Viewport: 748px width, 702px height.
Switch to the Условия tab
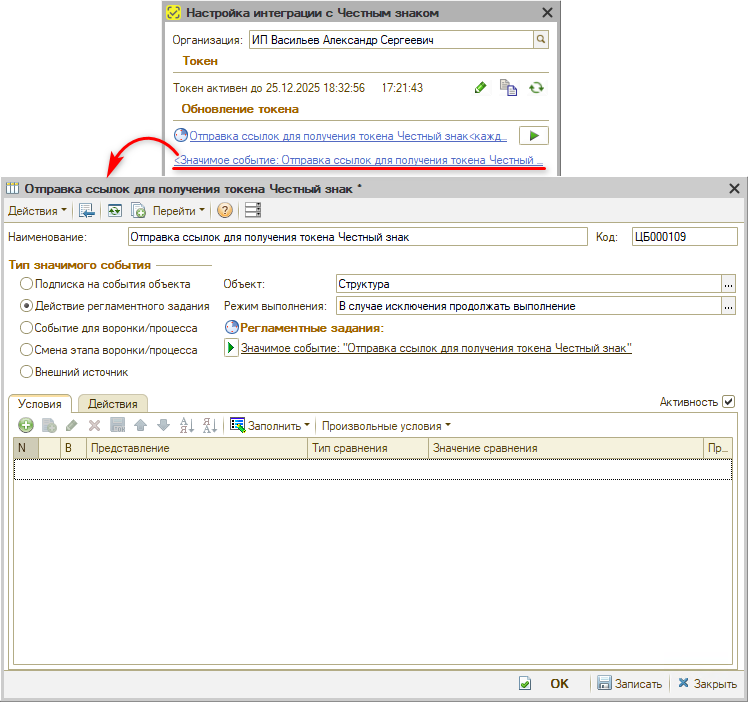pyautogui.click(x=40, y=403)
